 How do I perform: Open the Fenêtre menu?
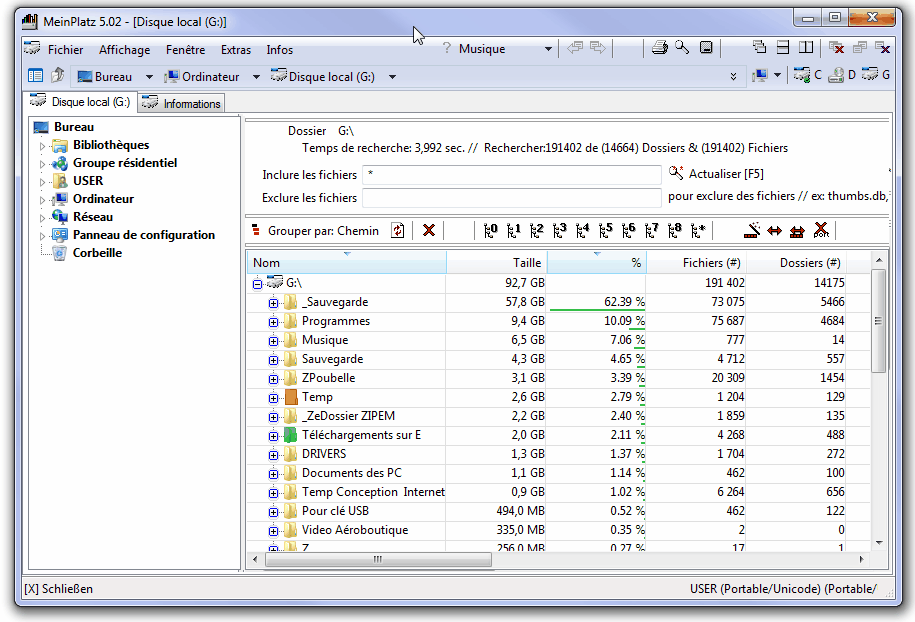click(x=186, y=50)
